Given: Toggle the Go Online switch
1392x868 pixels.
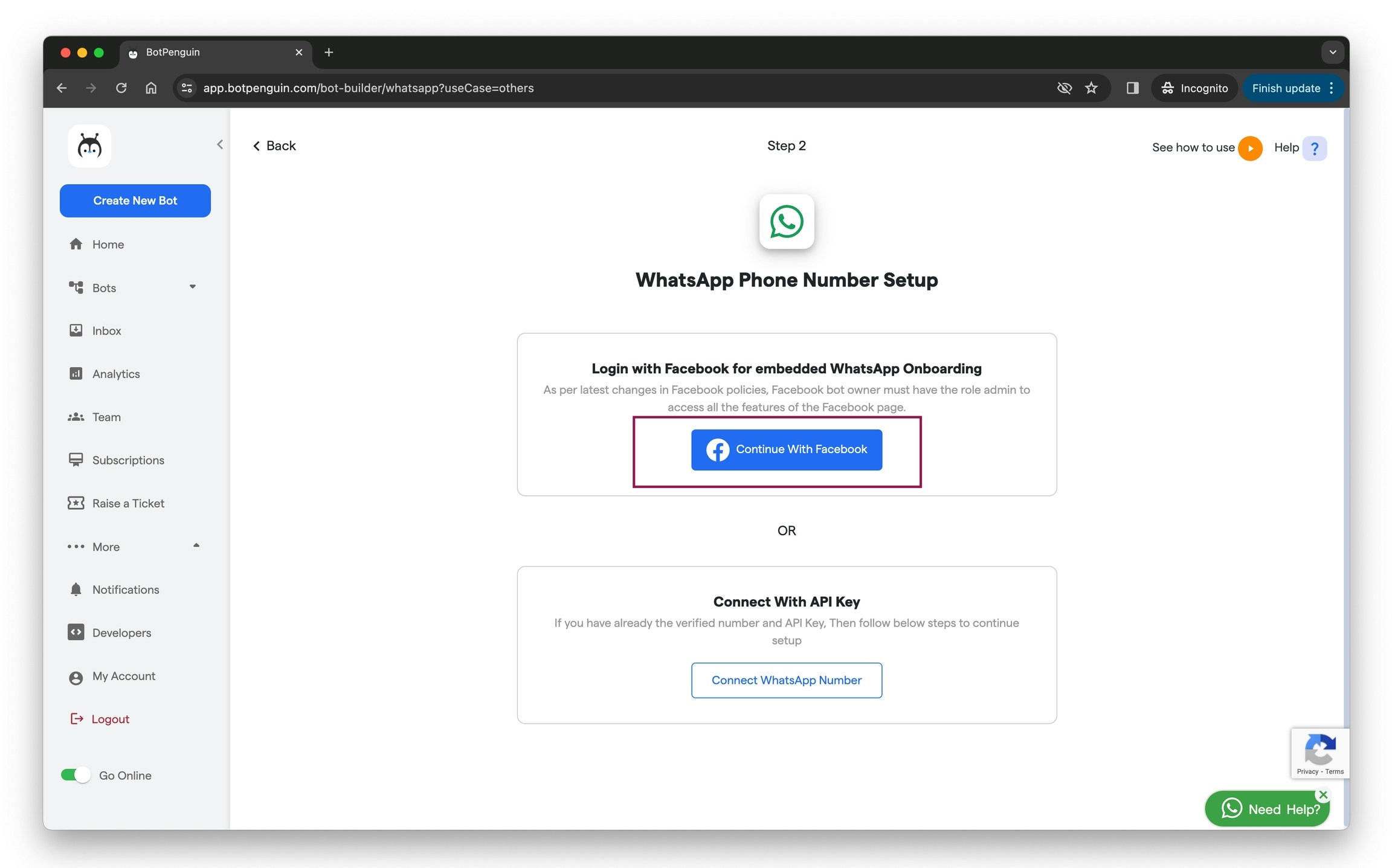Looking at the screenshot, I should [x=76, y=775].
